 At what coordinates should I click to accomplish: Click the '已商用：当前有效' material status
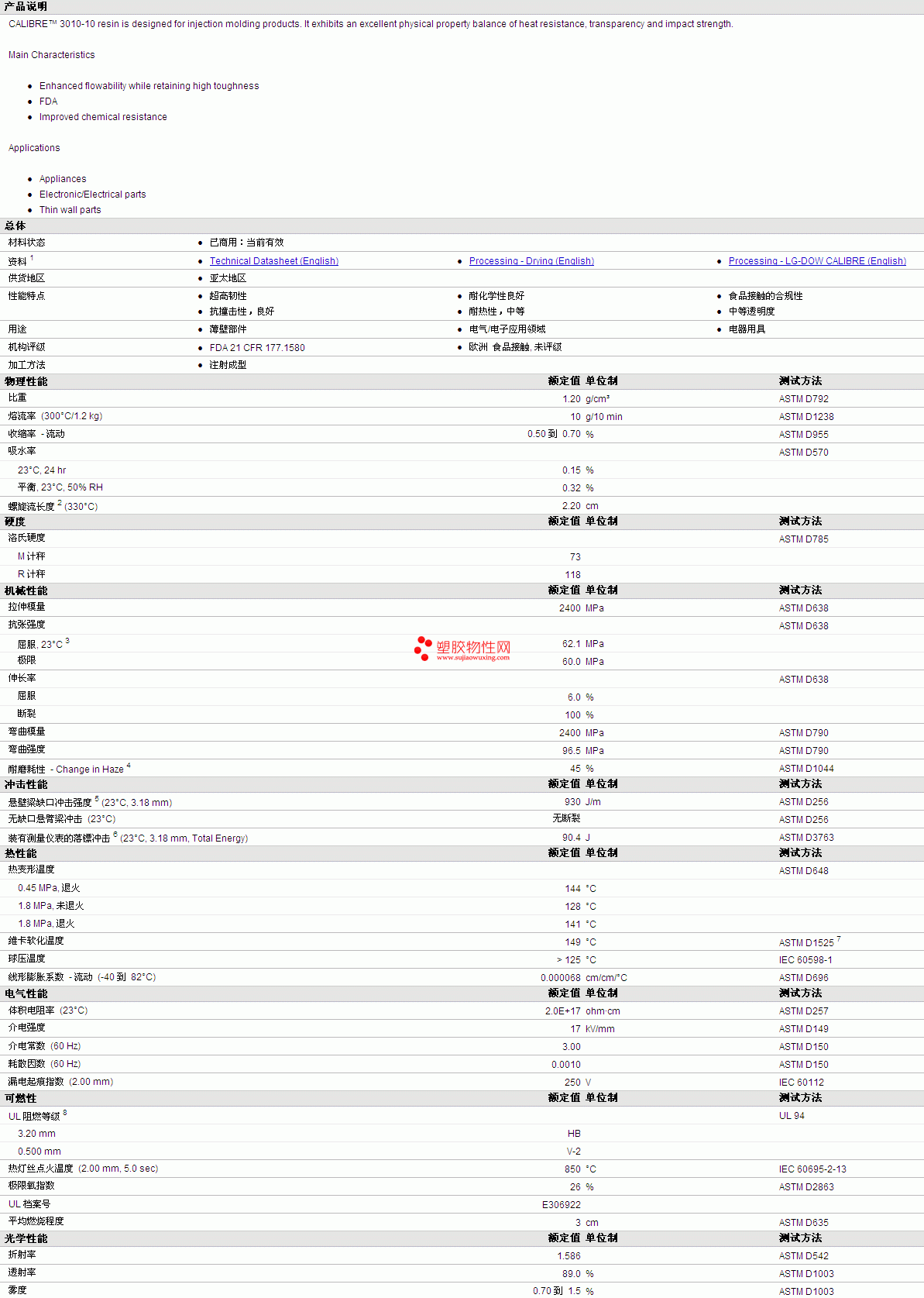coord(246,243)
